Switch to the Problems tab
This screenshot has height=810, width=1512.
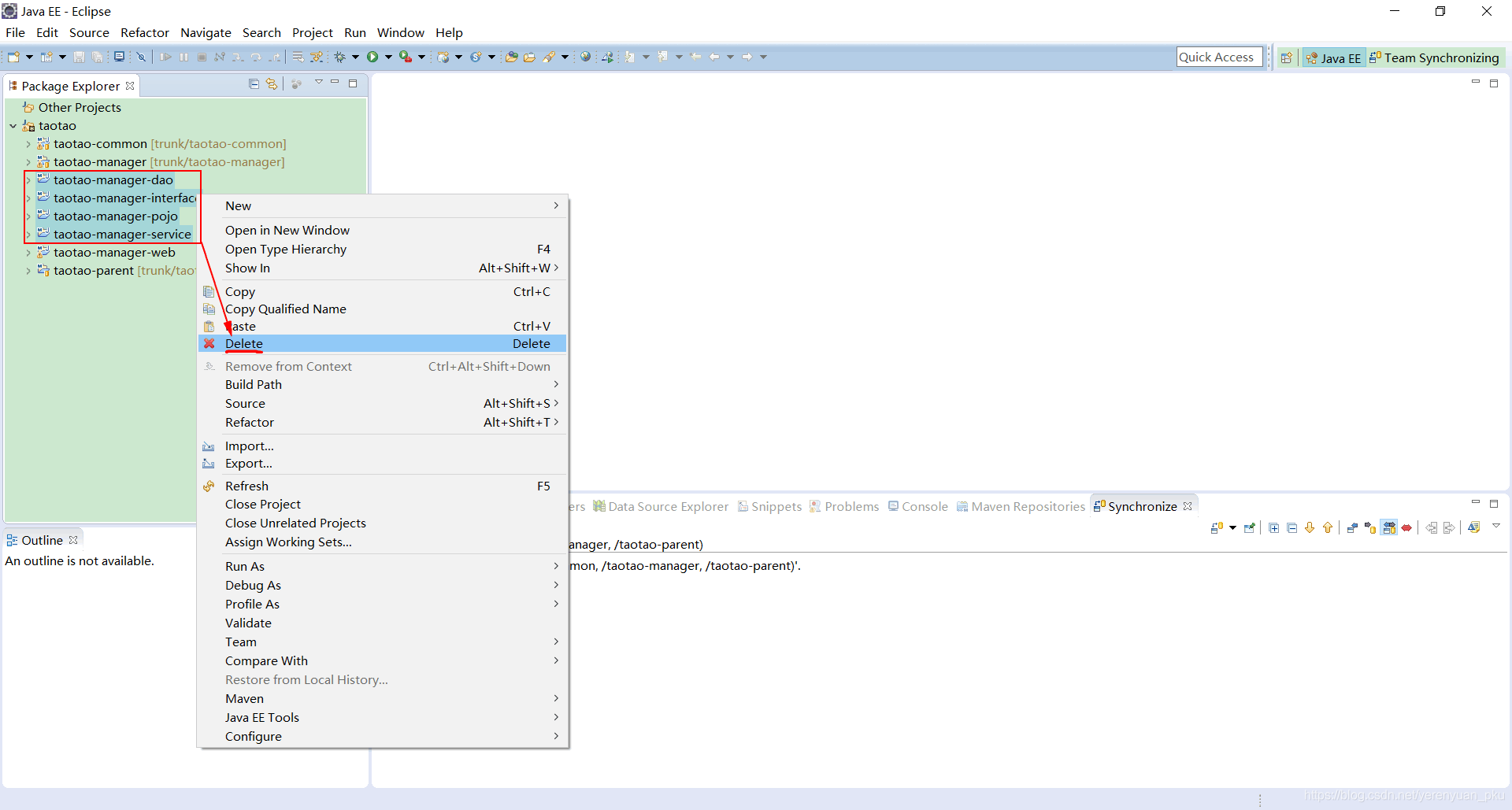tap(844, 506)
